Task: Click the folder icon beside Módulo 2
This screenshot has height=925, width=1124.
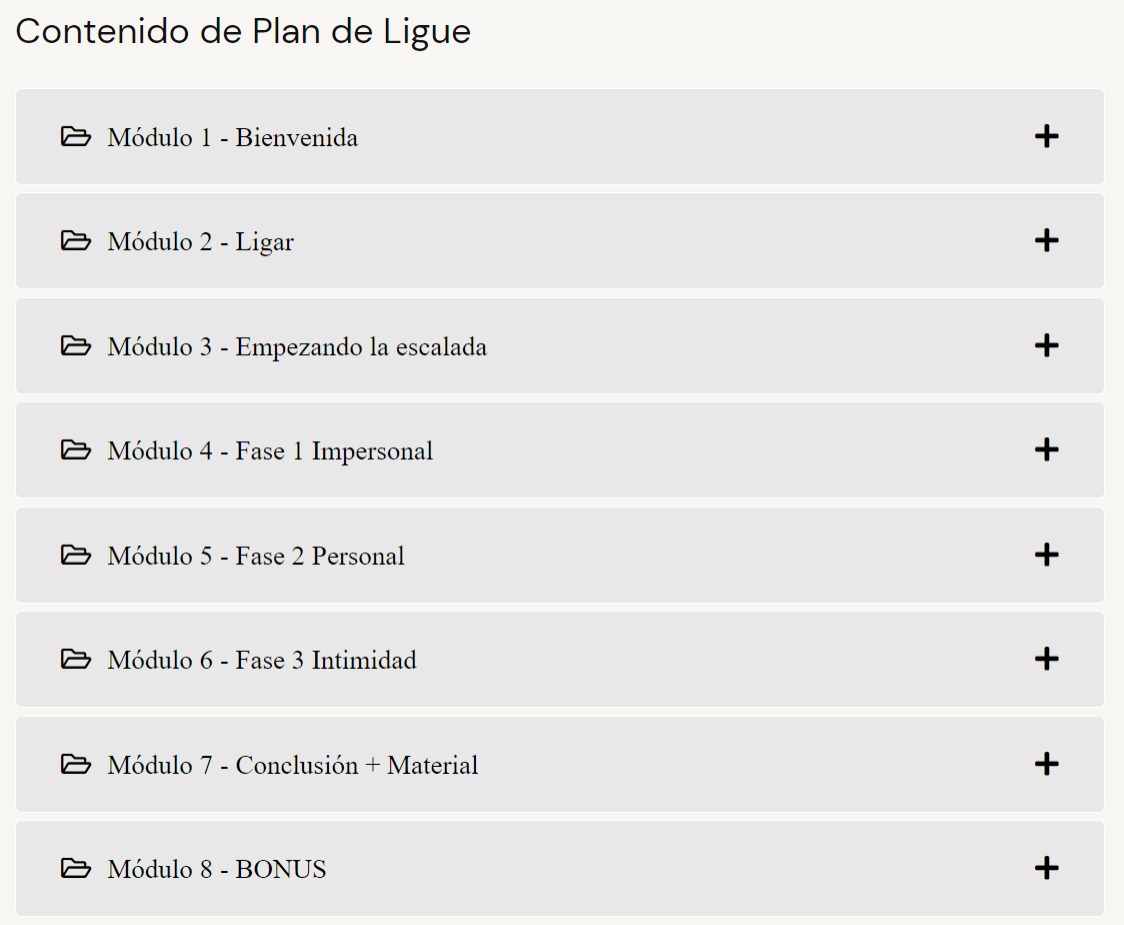Action: click(x=75, y=240)
